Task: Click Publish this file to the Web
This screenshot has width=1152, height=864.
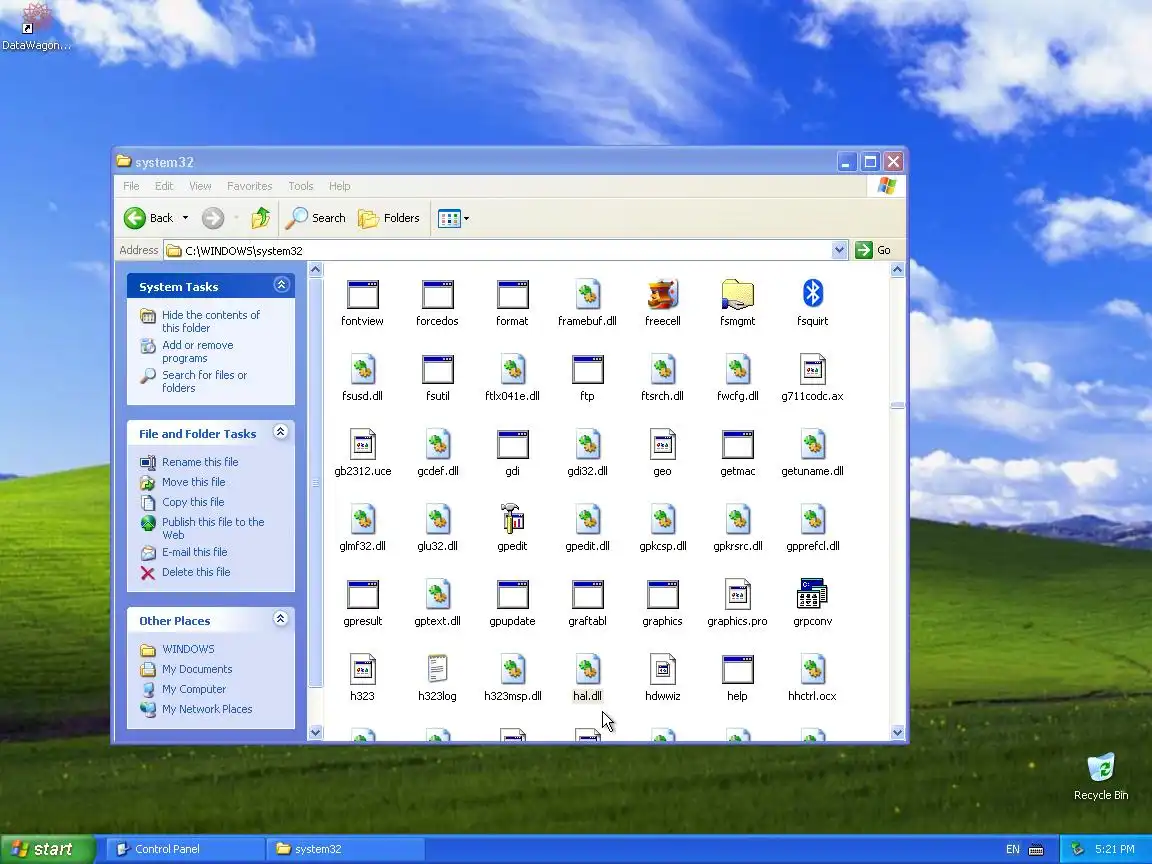Action: (x=213, y=528)
